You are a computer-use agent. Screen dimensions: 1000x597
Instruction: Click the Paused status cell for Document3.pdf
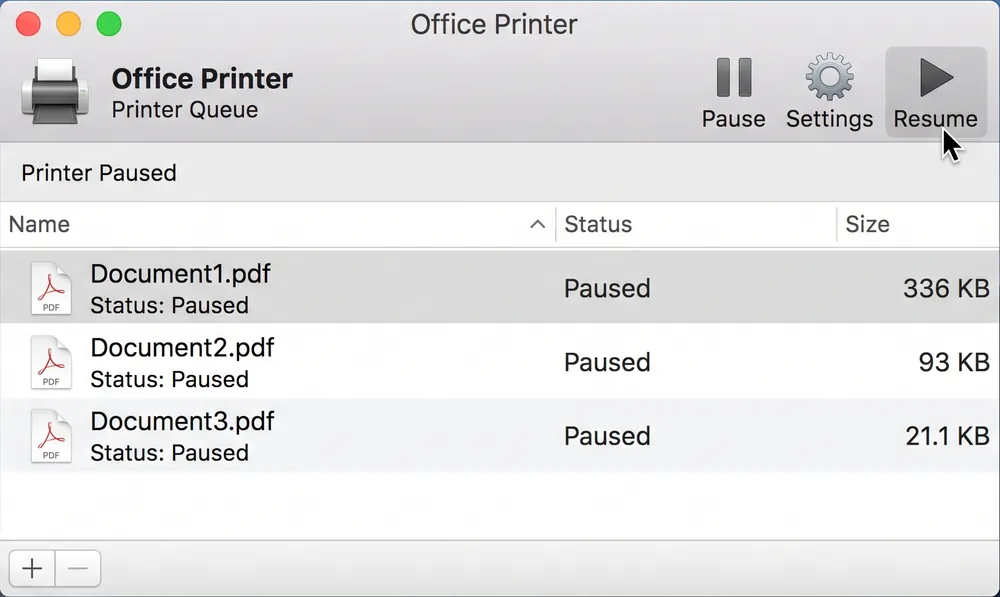pos(607,436)
